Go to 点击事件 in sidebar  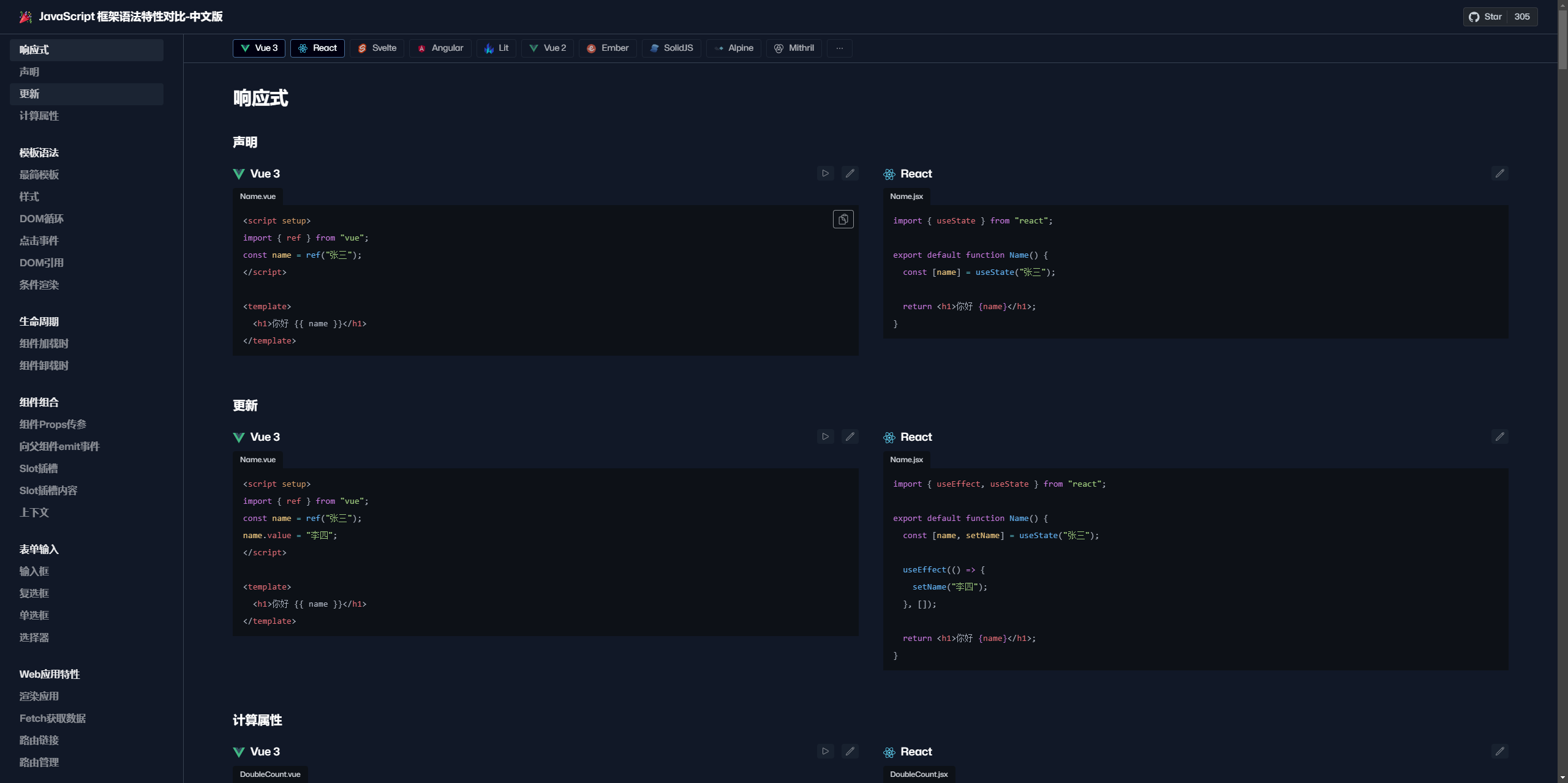point(86,241)
